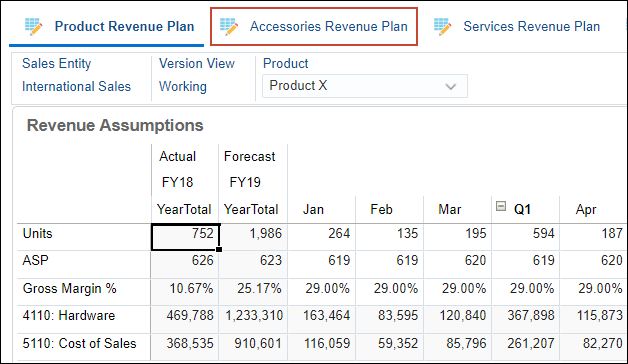Screen dimensions: 628x364
Task: Select the Units FY19 YearTotal cell 1,986
Action: tap(254, 237)
